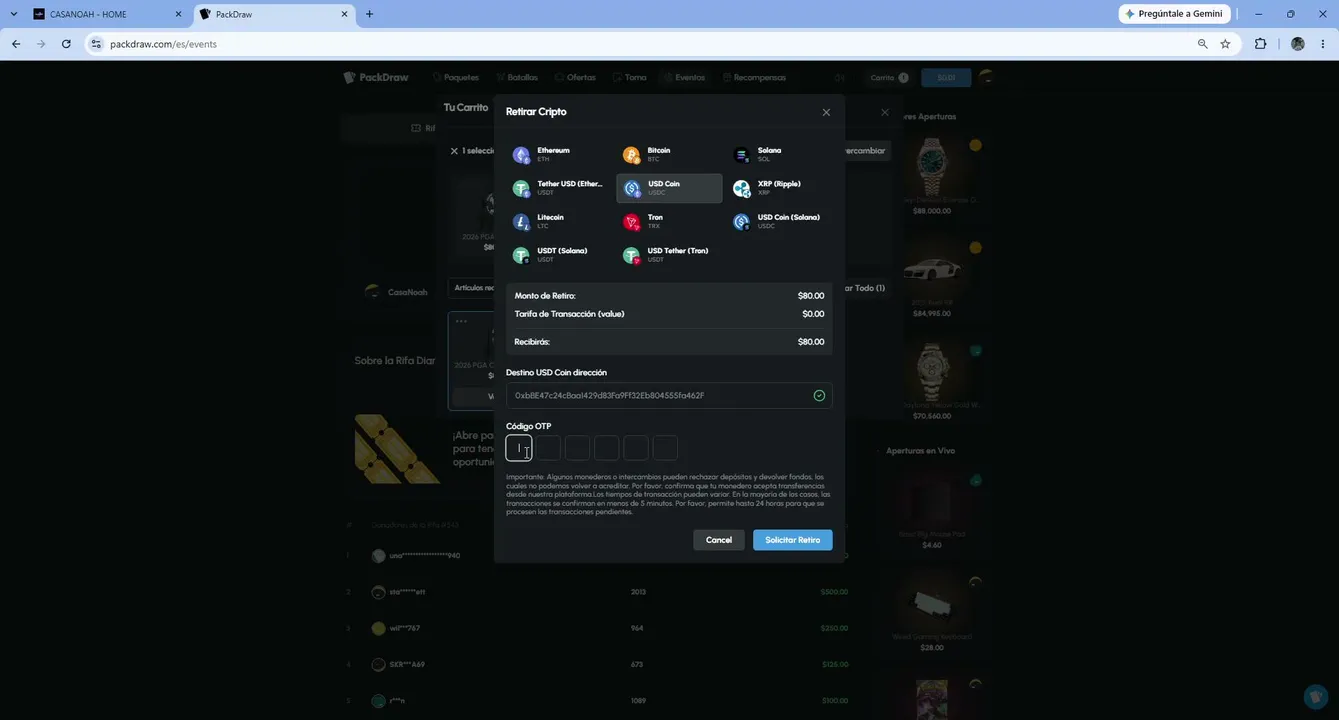Open the Batallas menu item
Image resolution: width=1339 pixels, height=720 pixels.
point(517,77)
